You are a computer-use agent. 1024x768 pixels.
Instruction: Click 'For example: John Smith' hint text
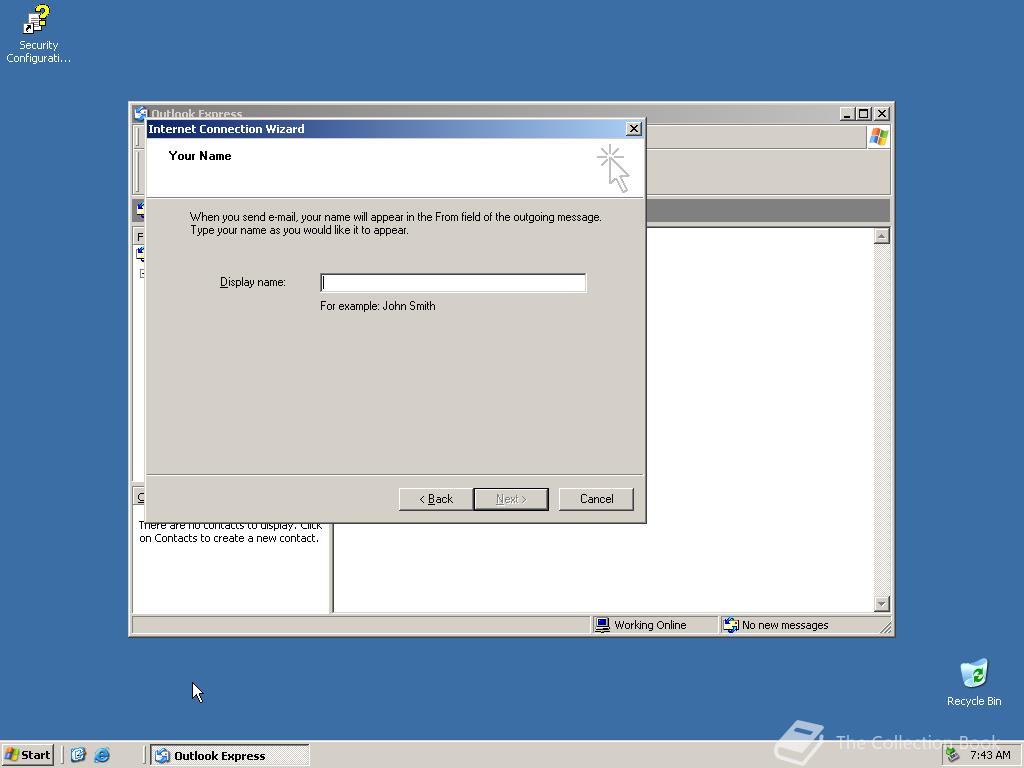tap(377, 306)
